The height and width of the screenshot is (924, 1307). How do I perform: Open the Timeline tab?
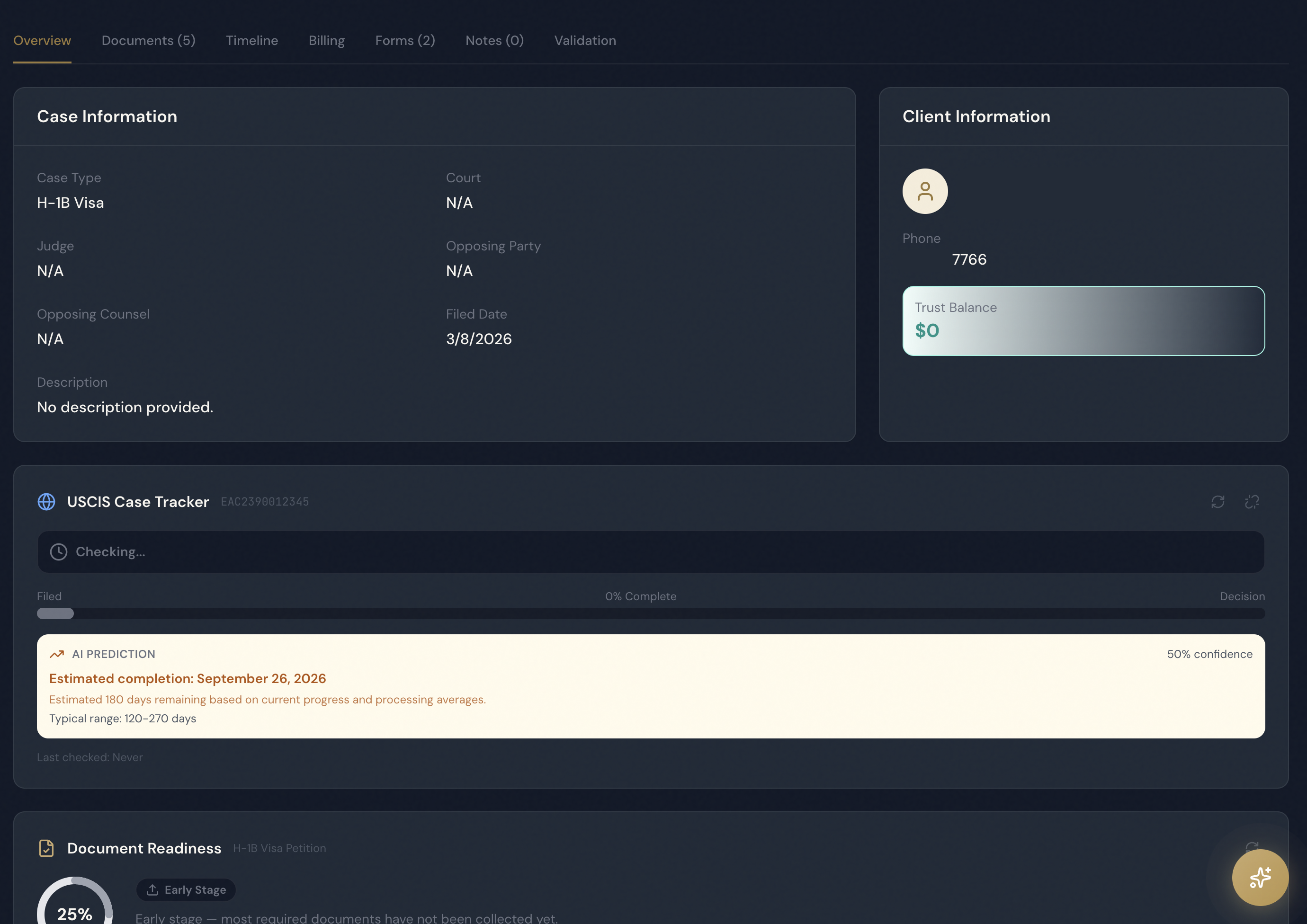(x=251, y=40)
